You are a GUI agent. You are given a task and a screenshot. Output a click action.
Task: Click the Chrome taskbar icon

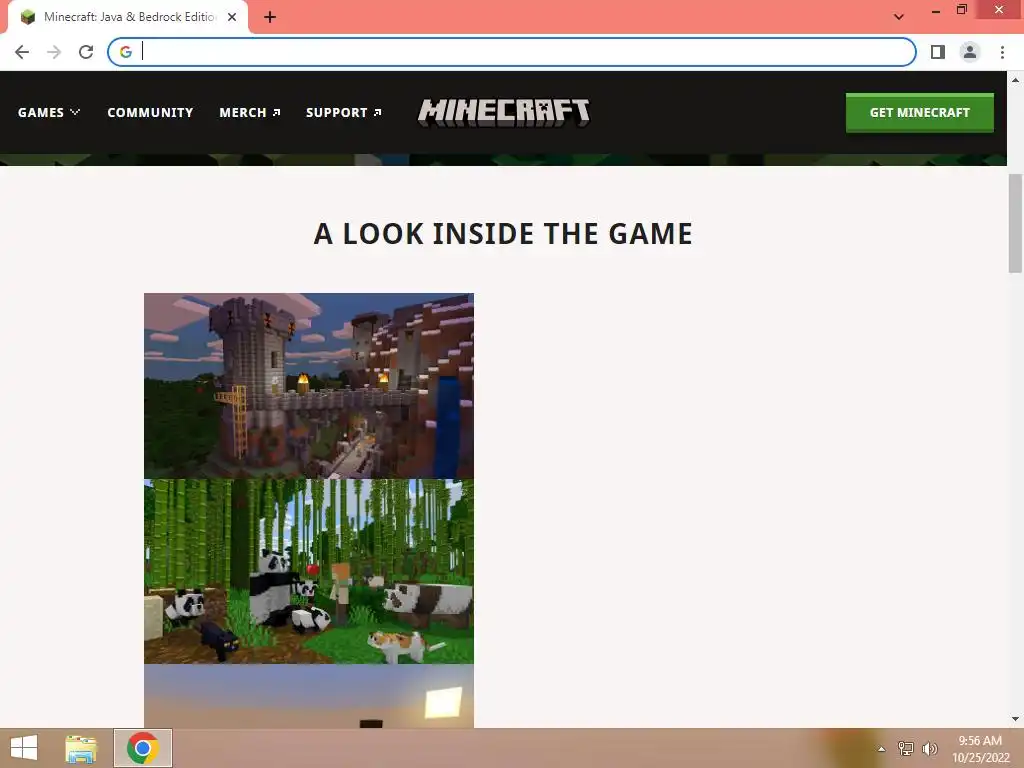tap(143, 748)
